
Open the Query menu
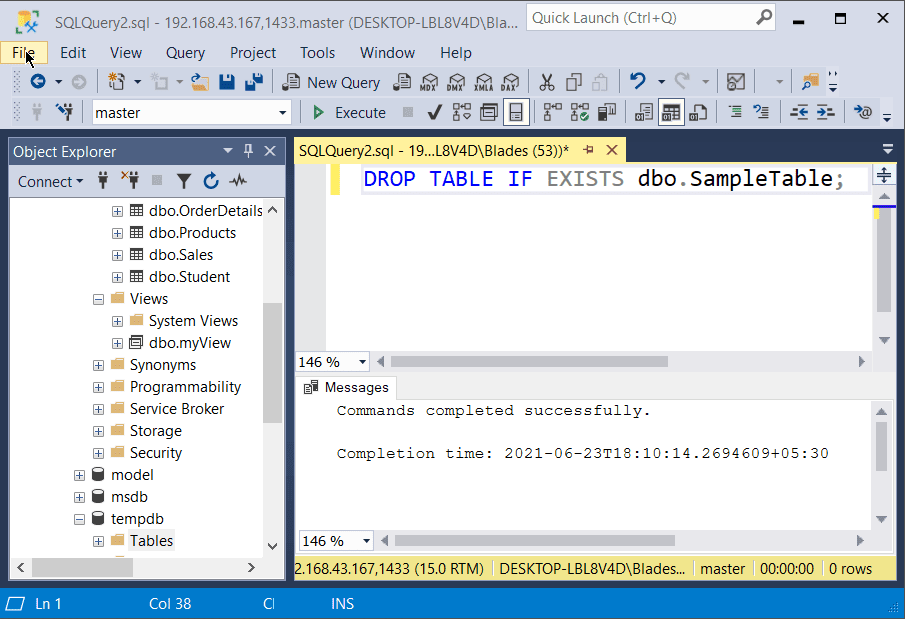184,53
